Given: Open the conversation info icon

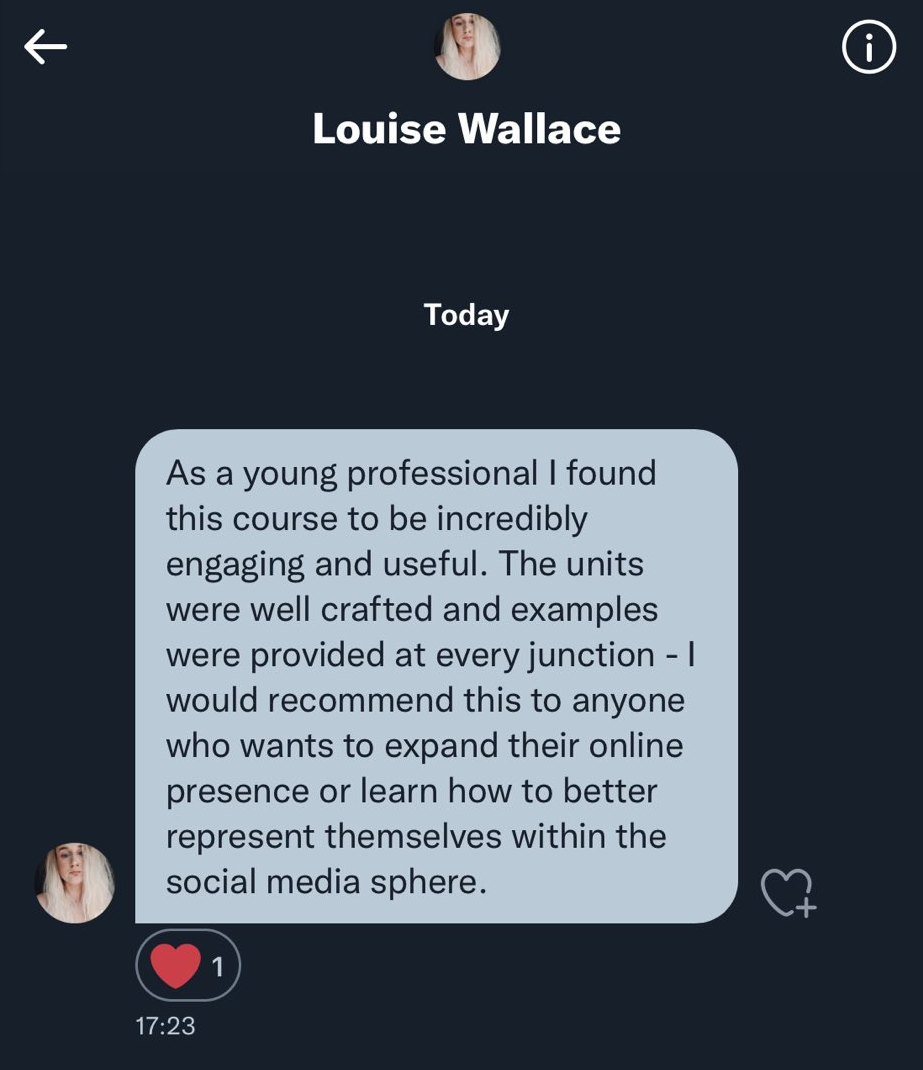Looking at the screenshot, I should (868, 46).
